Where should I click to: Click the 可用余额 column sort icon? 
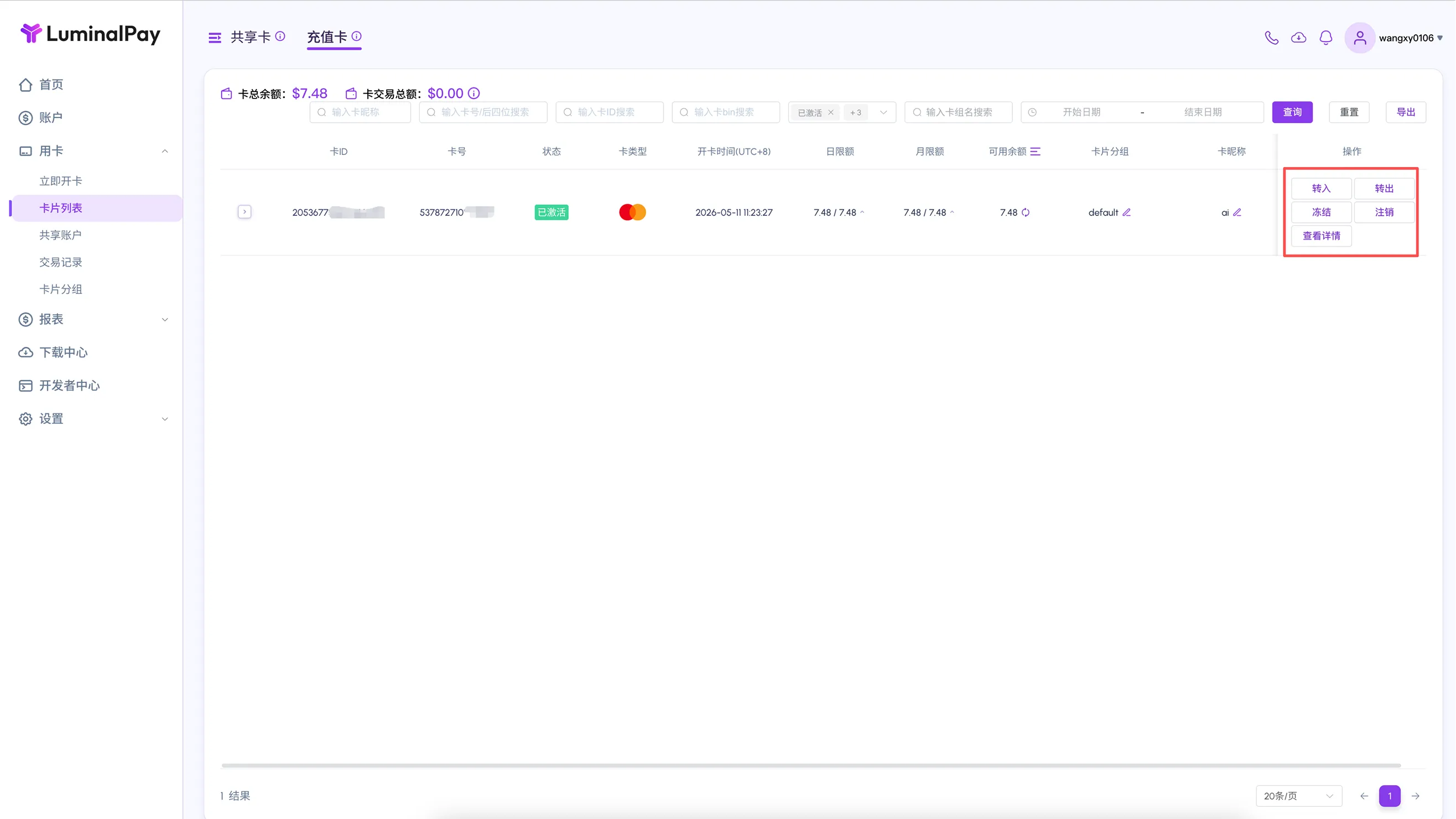[1035, 152]
